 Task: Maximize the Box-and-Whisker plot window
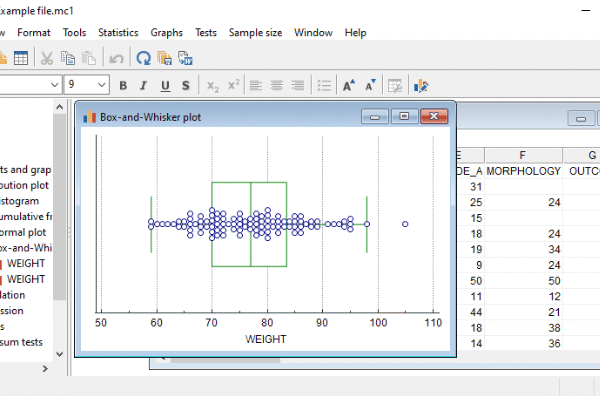(x=404, y=116)
